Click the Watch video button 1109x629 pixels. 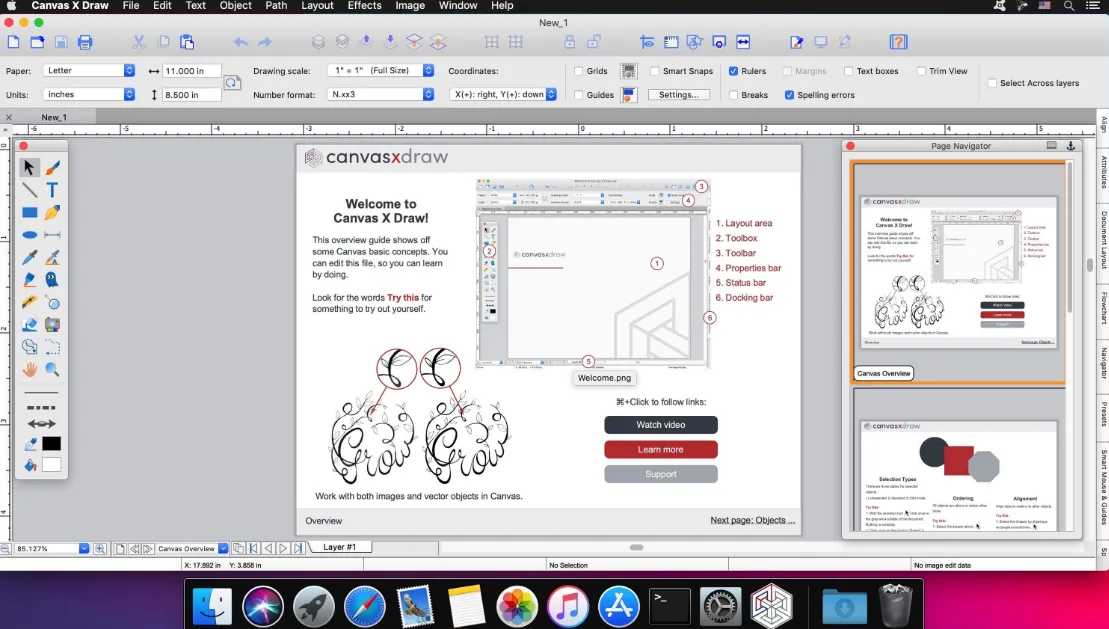coord(661,425)
